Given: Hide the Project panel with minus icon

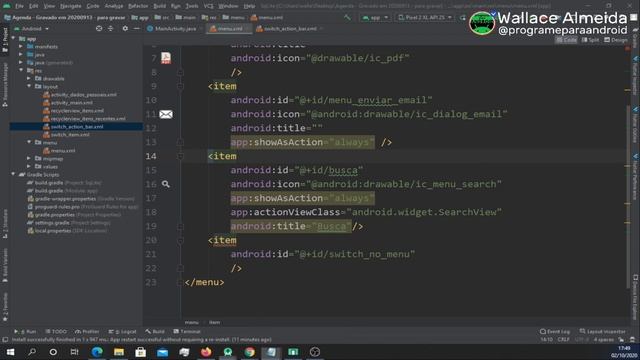Looking at the screenshot, I should coord(136,29).
